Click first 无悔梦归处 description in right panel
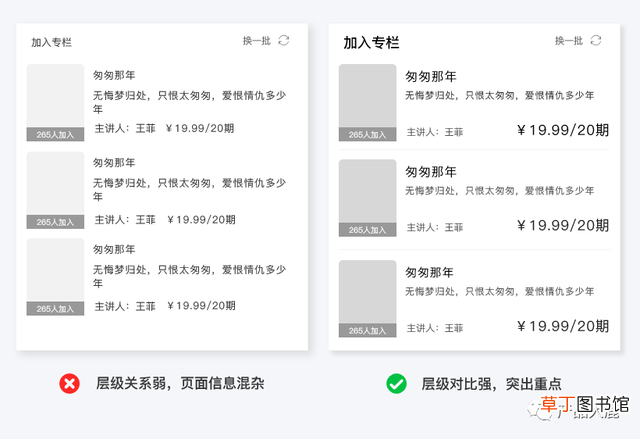Screen dimensions: 640x439 point(500,95)
